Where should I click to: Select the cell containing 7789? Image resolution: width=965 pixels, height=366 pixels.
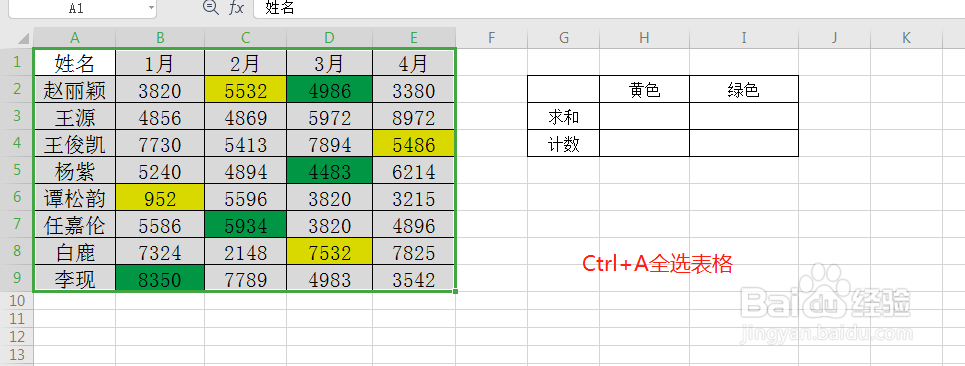tap(246, 279)
